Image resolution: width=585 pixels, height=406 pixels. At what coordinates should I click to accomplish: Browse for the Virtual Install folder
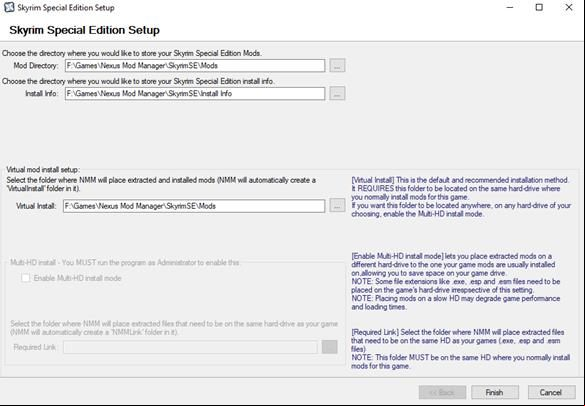point(337,206)
